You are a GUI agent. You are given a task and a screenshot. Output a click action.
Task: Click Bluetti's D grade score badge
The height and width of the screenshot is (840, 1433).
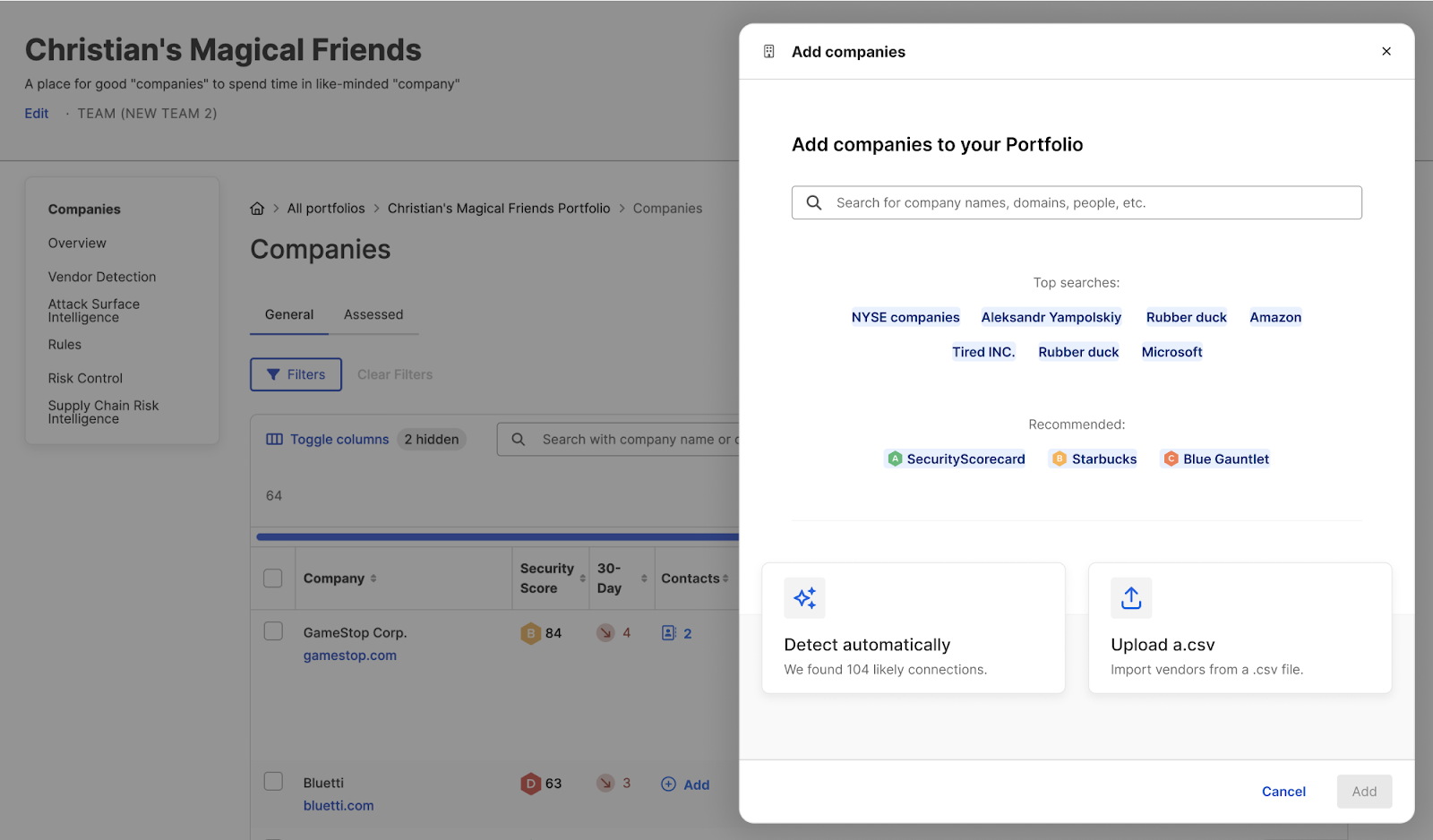coord(531,784)
